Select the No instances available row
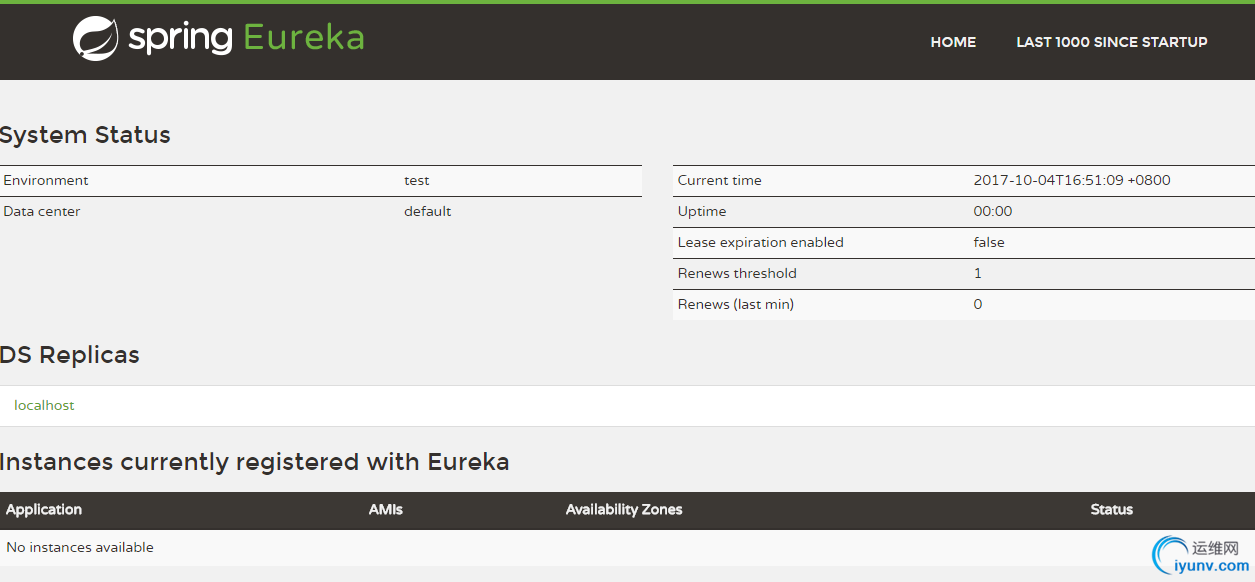1255x582 pixels. (627, 547)
